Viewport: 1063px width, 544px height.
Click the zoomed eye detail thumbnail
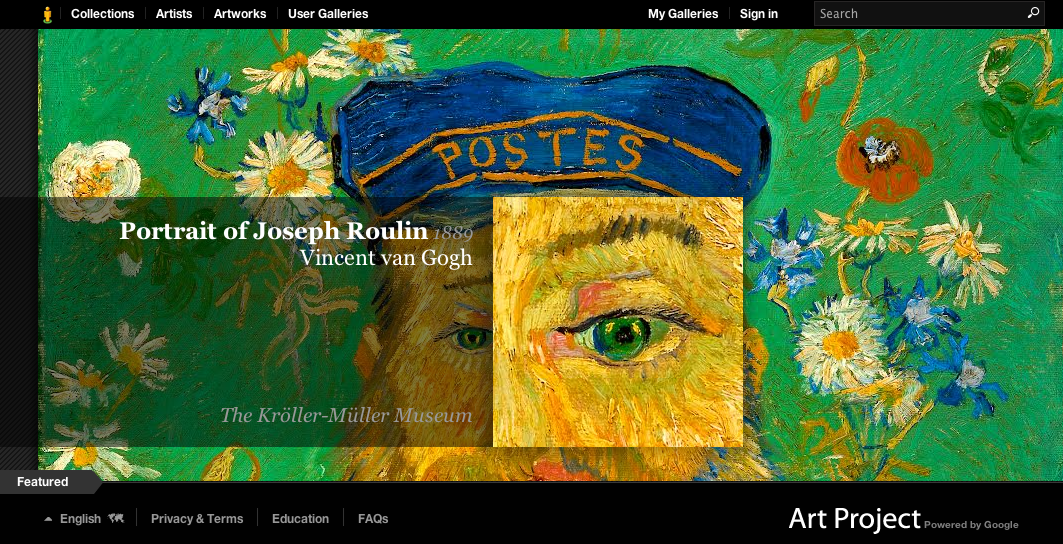coord(618,322)
